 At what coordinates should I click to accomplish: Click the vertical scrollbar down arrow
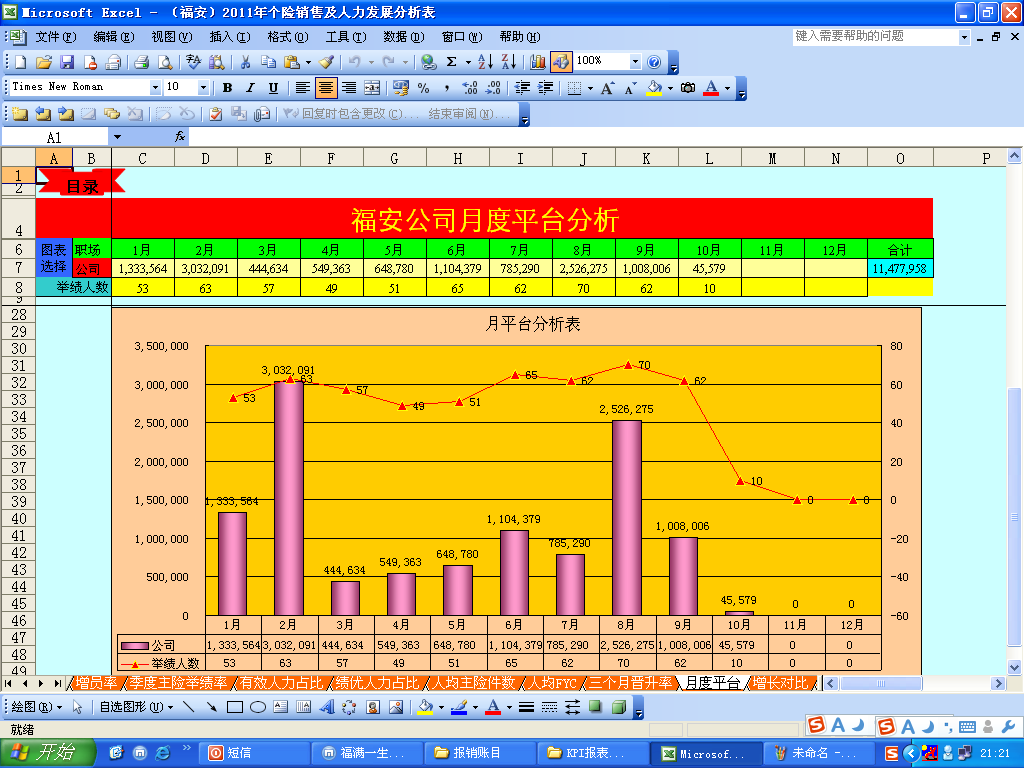tap(1014, 667)
